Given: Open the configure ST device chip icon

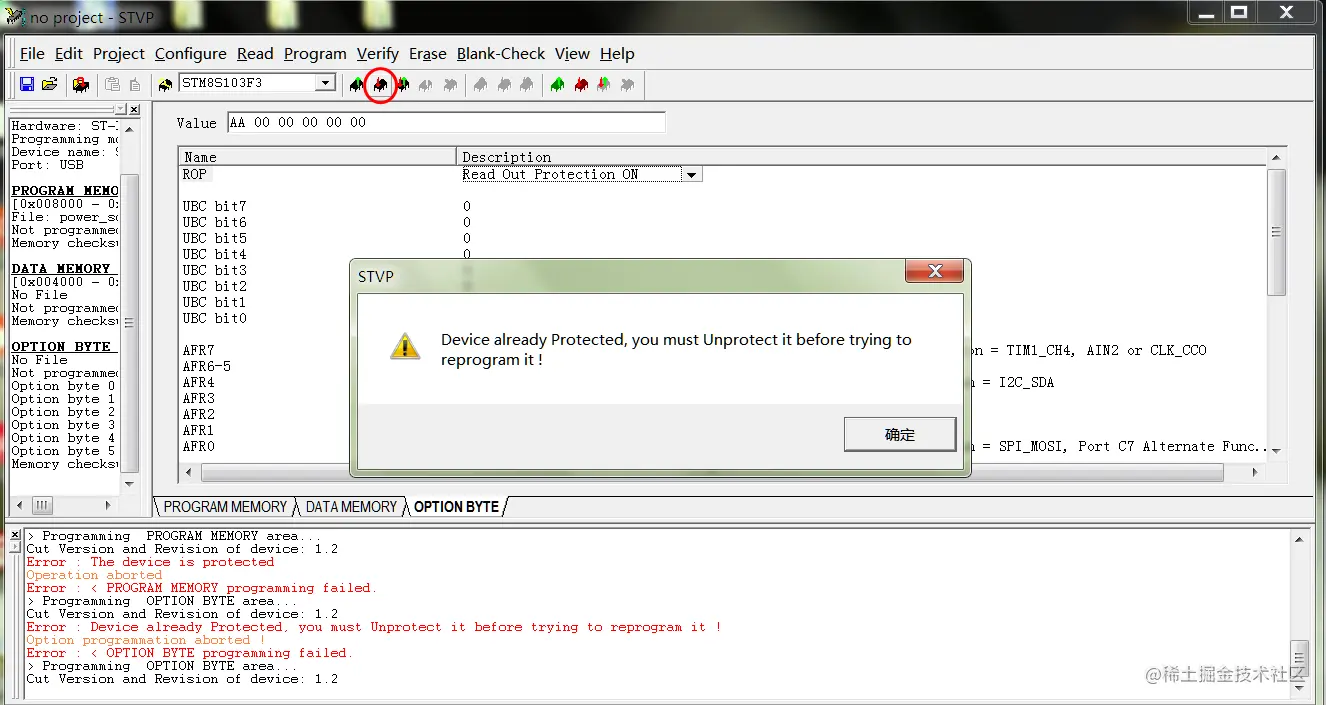Looking at the screenshot, I should 81,84.
